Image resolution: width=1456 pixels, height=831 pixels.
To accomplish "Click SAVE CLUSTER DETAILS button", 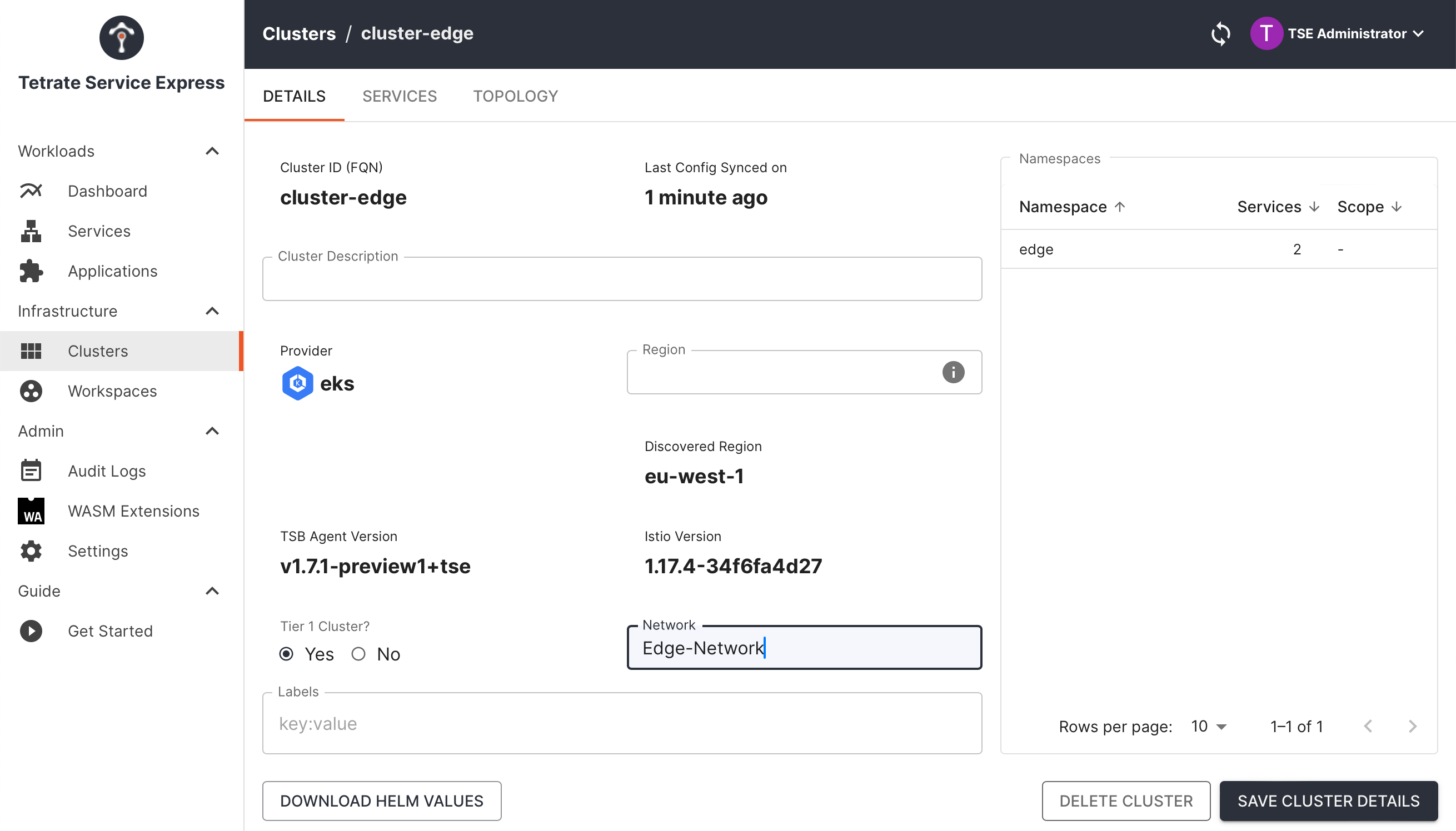I will [x=1328, y=801].
